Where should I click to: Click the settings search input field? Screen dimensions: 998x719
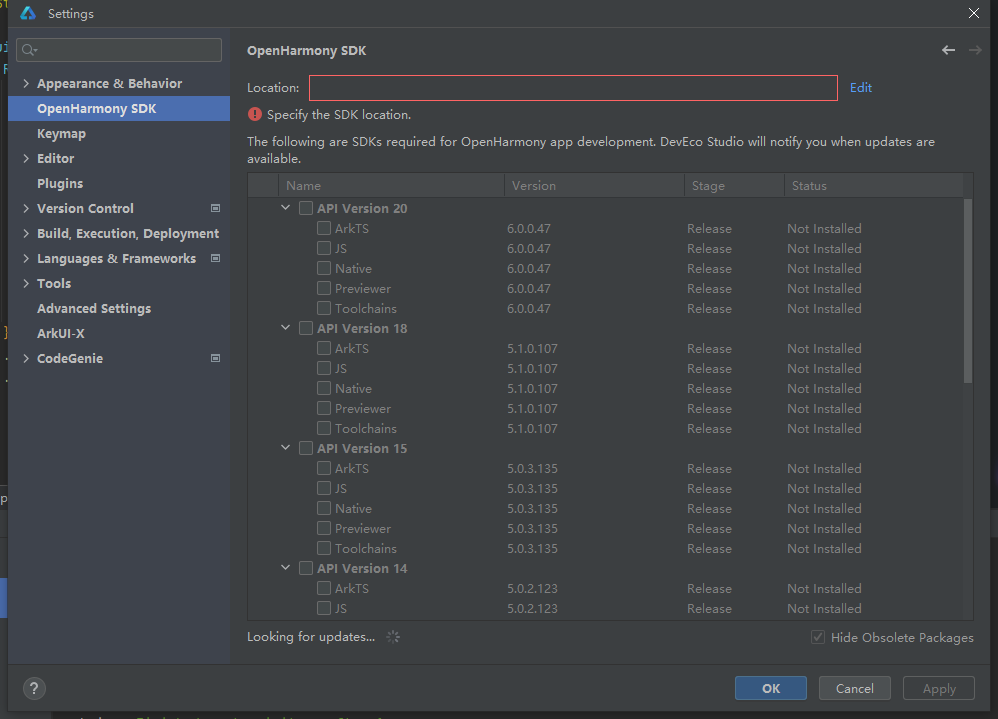click(x=119, y=50)
